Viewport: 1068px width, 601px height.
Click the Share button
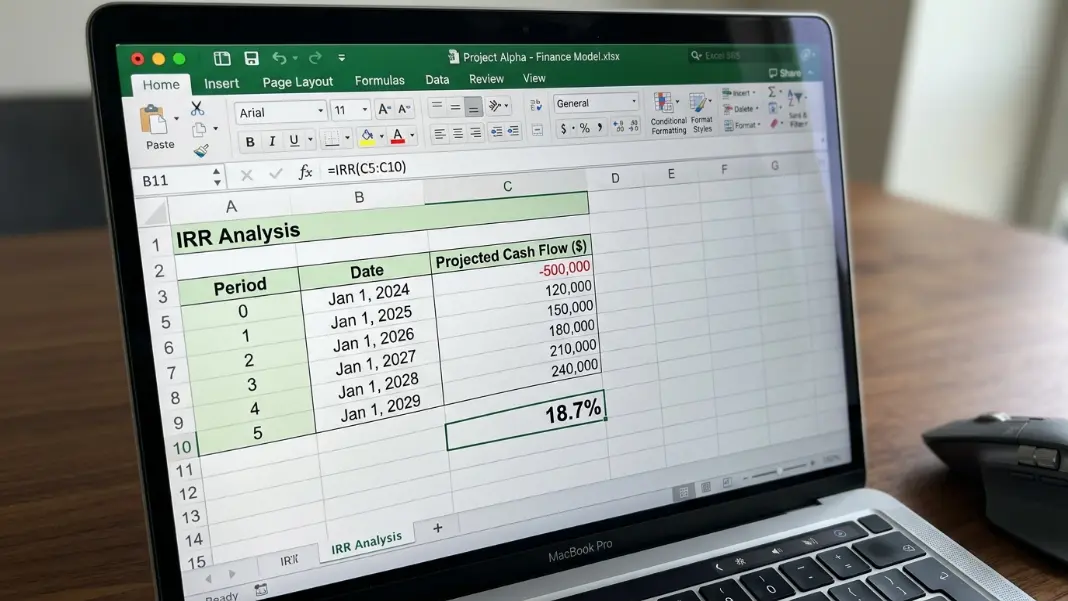point(785,73)
